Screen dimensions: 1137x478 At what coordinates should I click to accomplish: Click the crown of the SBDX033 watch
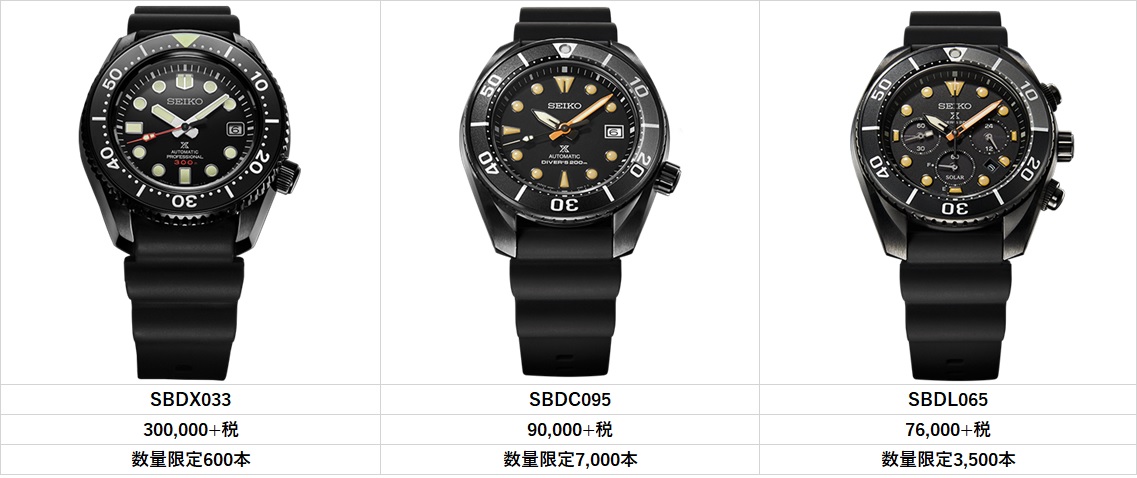coord(286,176)
